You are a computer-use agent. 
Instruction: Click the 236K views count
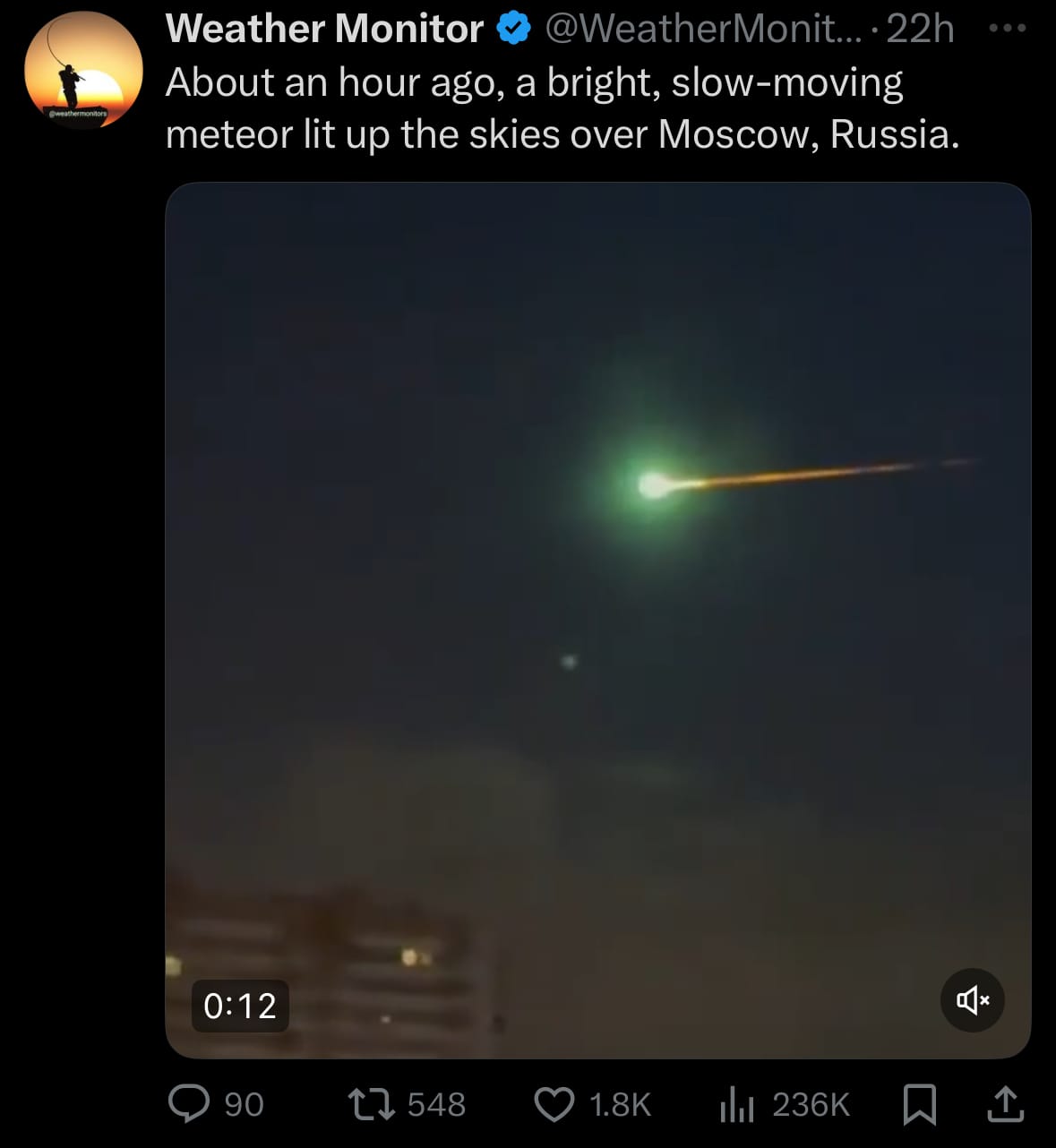tap(811, 1104)
